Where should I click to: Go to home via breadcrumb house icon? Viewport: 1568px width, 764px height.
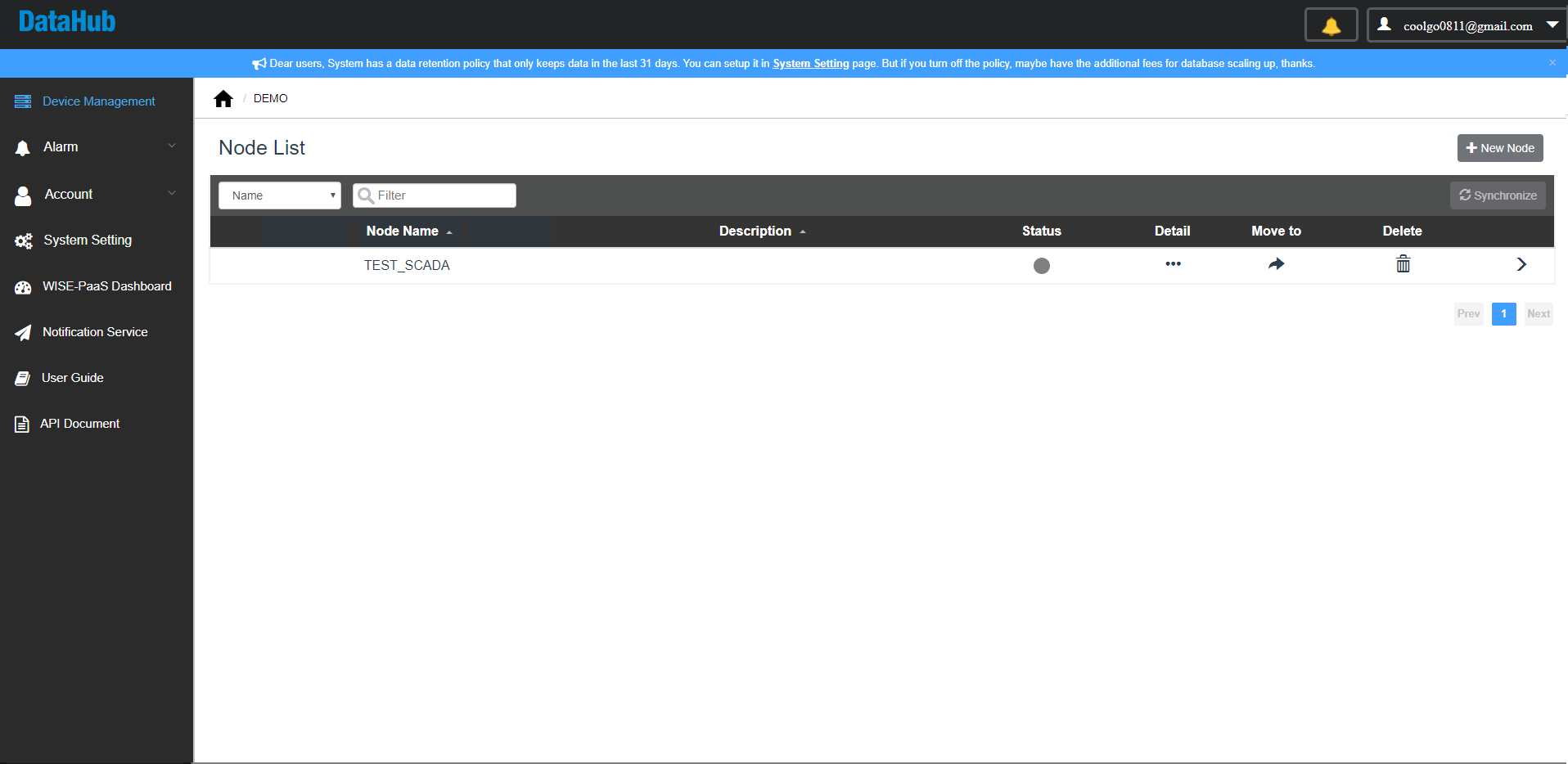coord(223,99)
